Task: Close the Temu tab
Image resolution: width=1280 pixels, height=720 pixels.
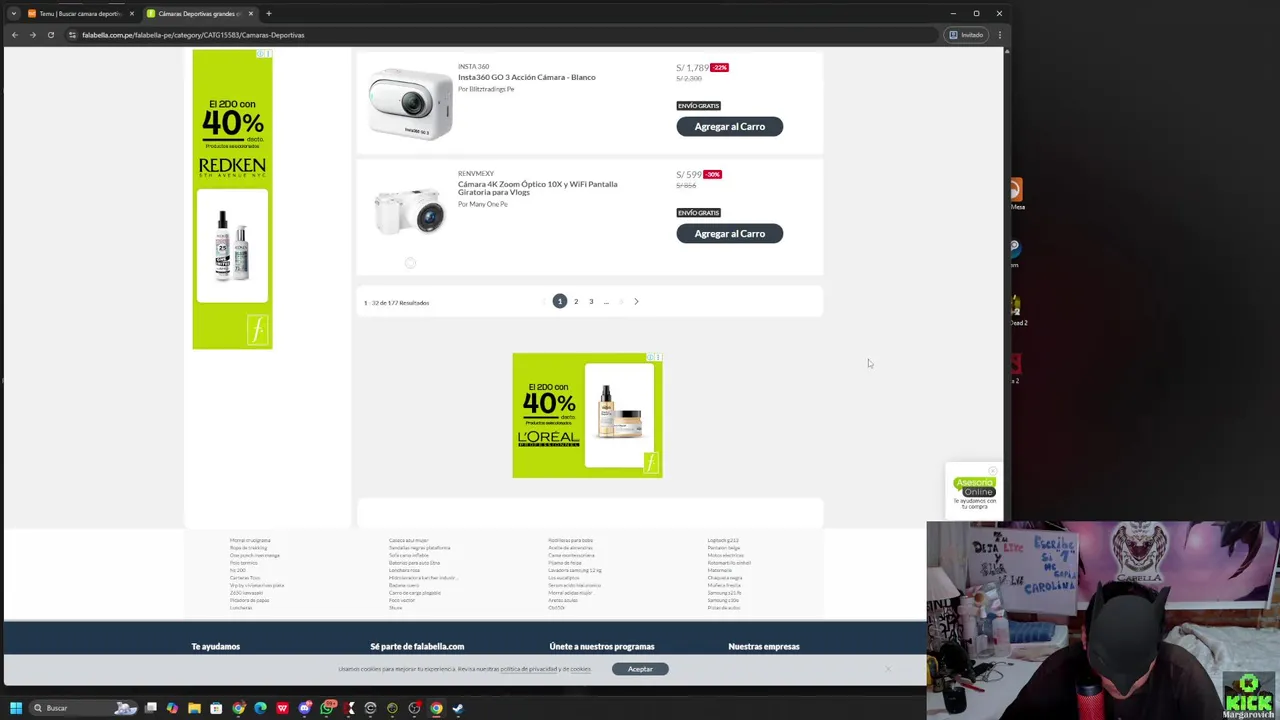Action: click(x=131, y=13)
